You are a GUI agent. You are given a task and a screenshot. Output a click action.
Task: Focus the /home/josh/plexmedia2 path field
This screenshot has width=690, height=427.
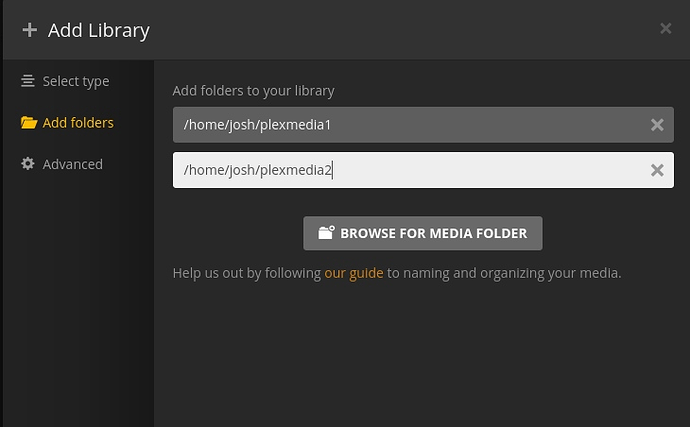pyautogui.click(x=423, y=170)
